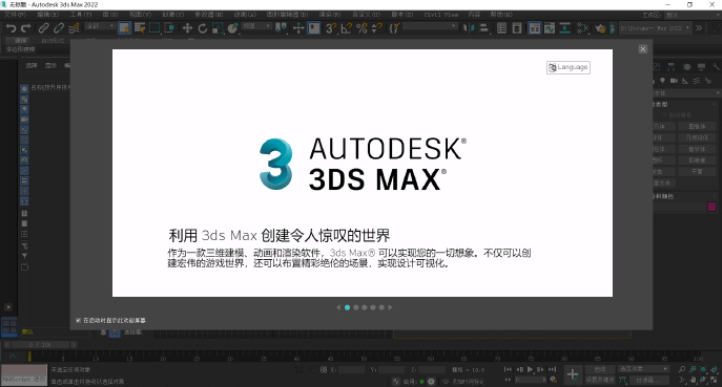This screenshot has height=387, width=722.
Task: Open the first menu on the menu bar
Action: point(15,15)
